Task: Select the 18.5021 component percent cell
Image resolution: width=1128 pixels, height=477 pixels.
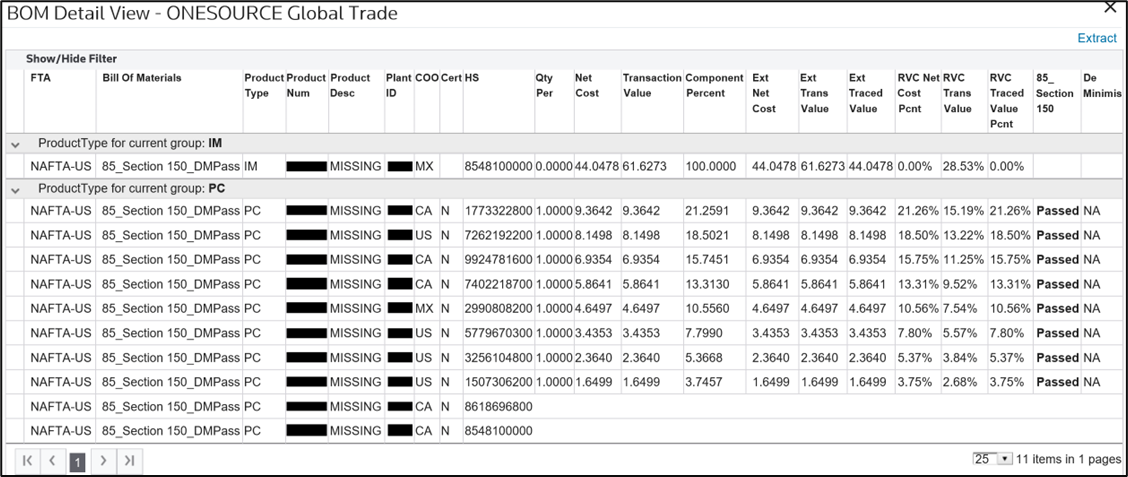Action: tap(706, 235)
